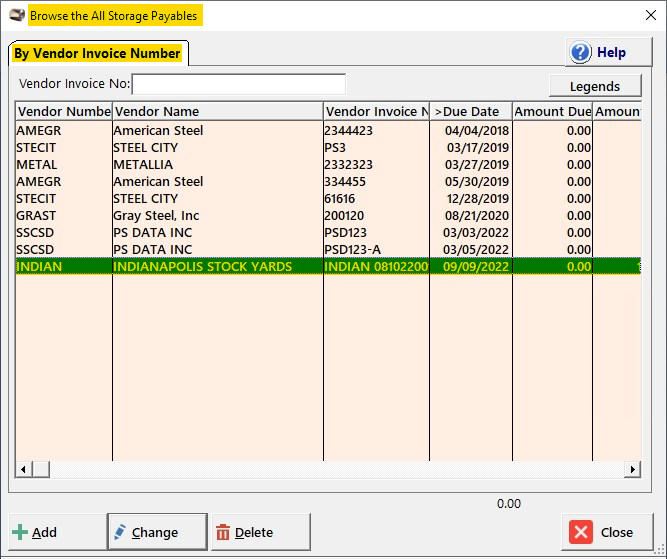The height and width of the screenshot is (559, 667).
Task: Click the left scroll arrow of the horizontal scrollbar
Action: point(23,469)
